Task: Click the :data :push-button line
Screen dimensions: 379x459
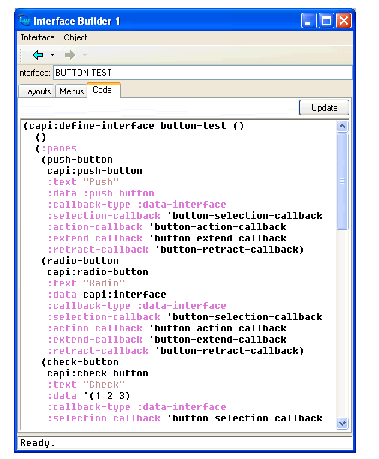Action: tap(101, 193)
